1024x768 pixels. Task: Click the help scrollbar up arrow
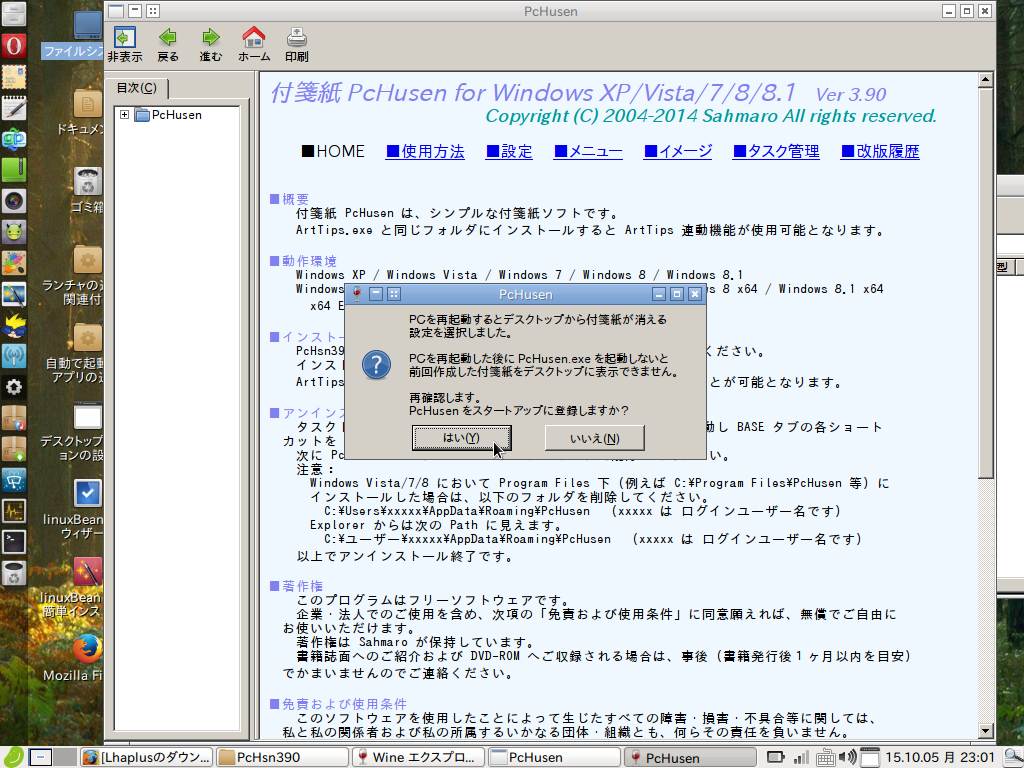tap(985, 80)
